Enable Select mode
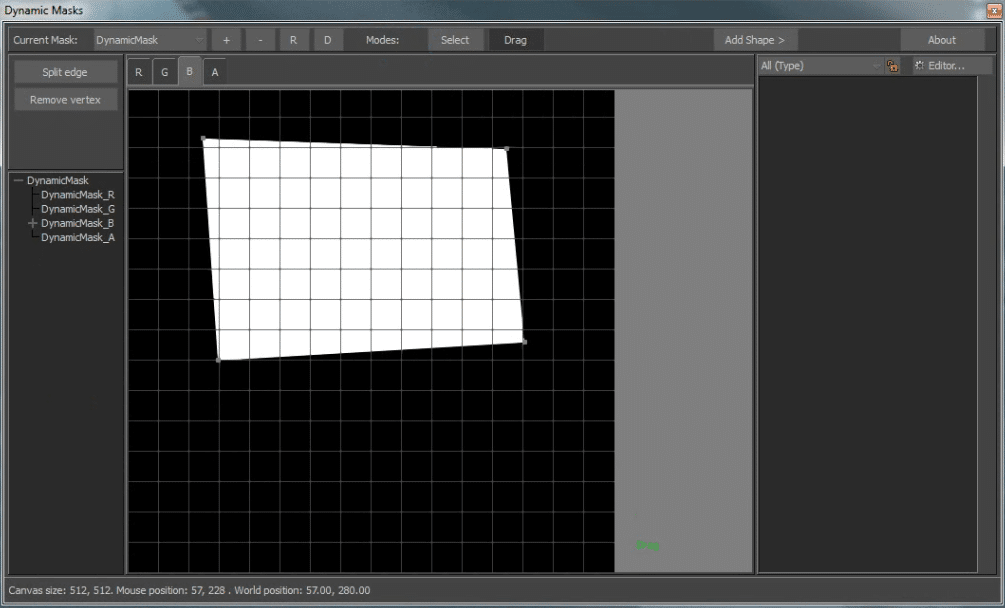 [455, 40]
